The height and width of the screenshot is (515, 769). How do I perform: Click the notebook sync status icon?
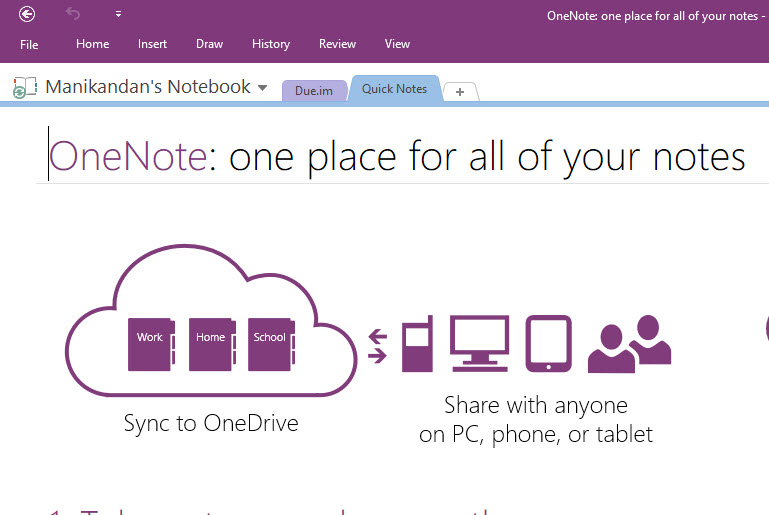pyautogui.click(x=25, y=88)
